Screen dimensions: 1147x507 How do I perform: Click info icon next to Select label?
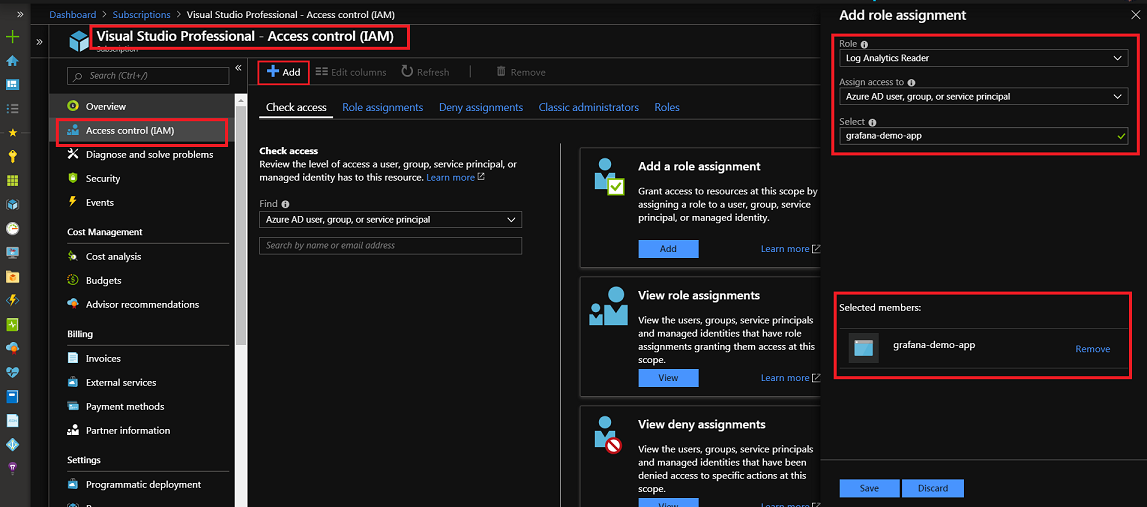pos(873,122)
